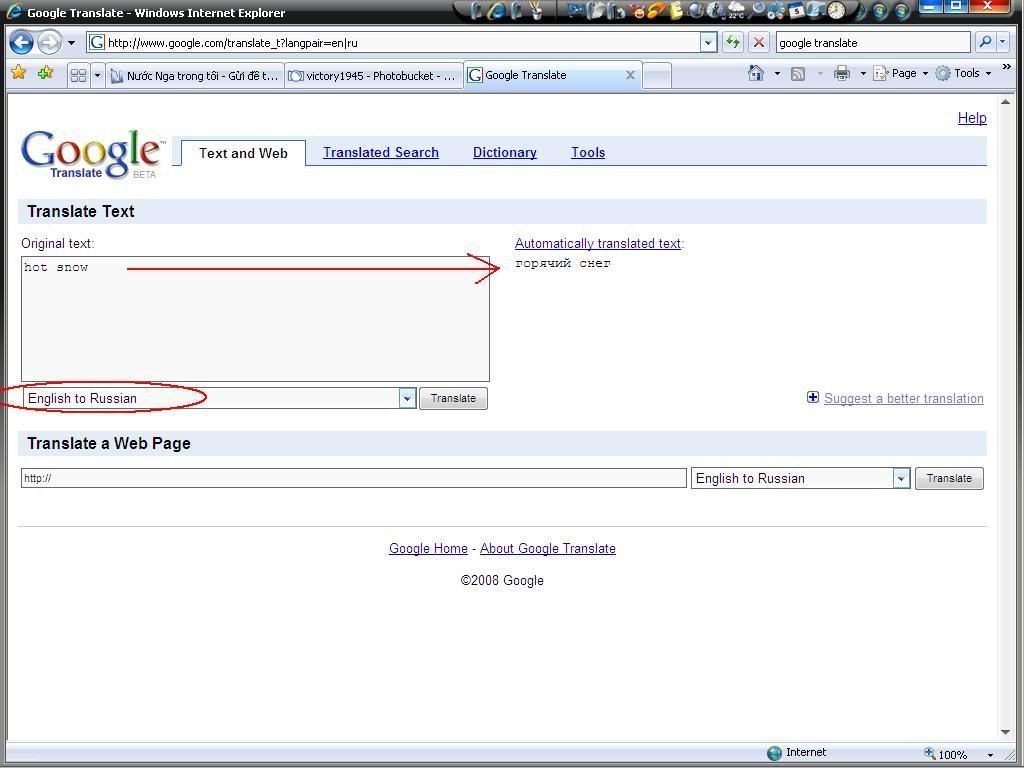This screenshot has width=1024, height=768.
Task: Click the search magnifier icon
Action: [984, 42]
